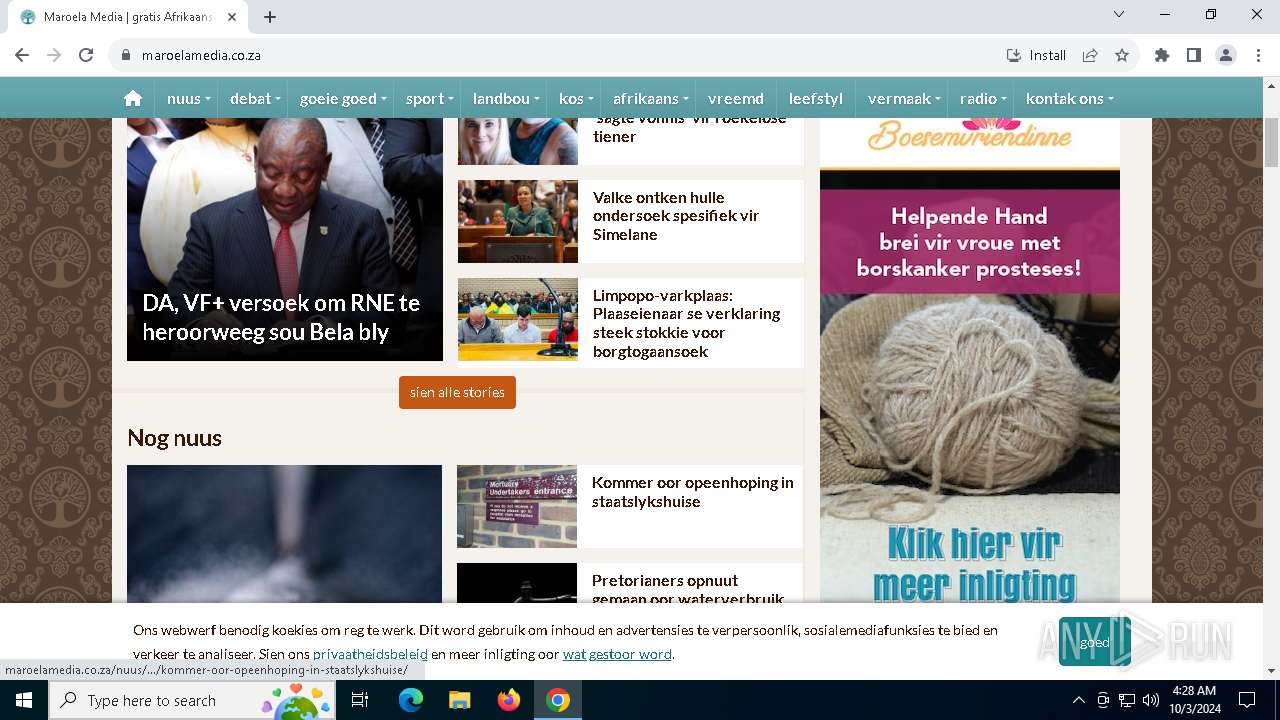Image resolution: width=1280 pixels, height=720 pixels.
Task: Click the Chrome taskbar icon
Action: pos(558,700)
